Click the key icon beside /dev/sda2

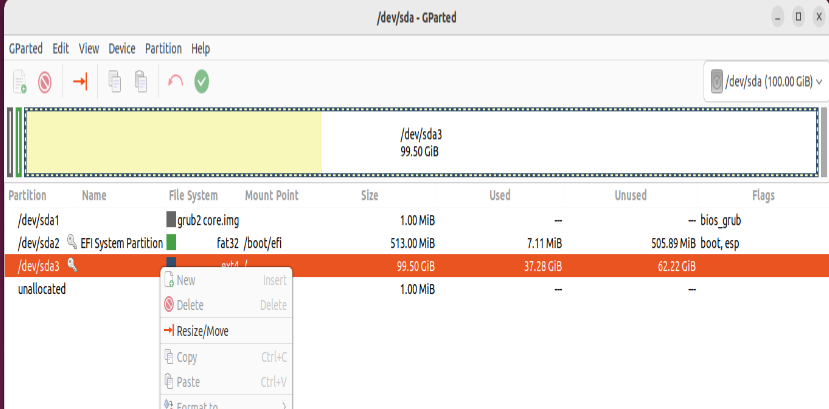click(x=72, y=243)
